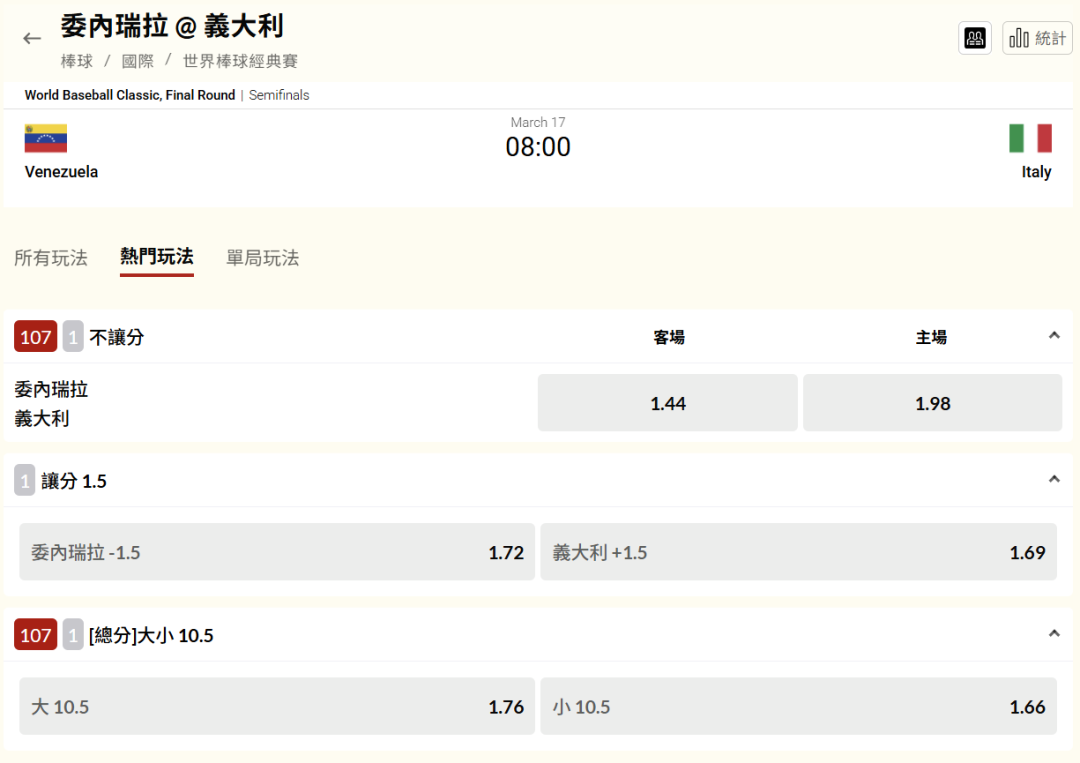Select 主場 moneyline odds 1.98
1080x763 pixels.
pyautogui.click(x=932, y=403)
